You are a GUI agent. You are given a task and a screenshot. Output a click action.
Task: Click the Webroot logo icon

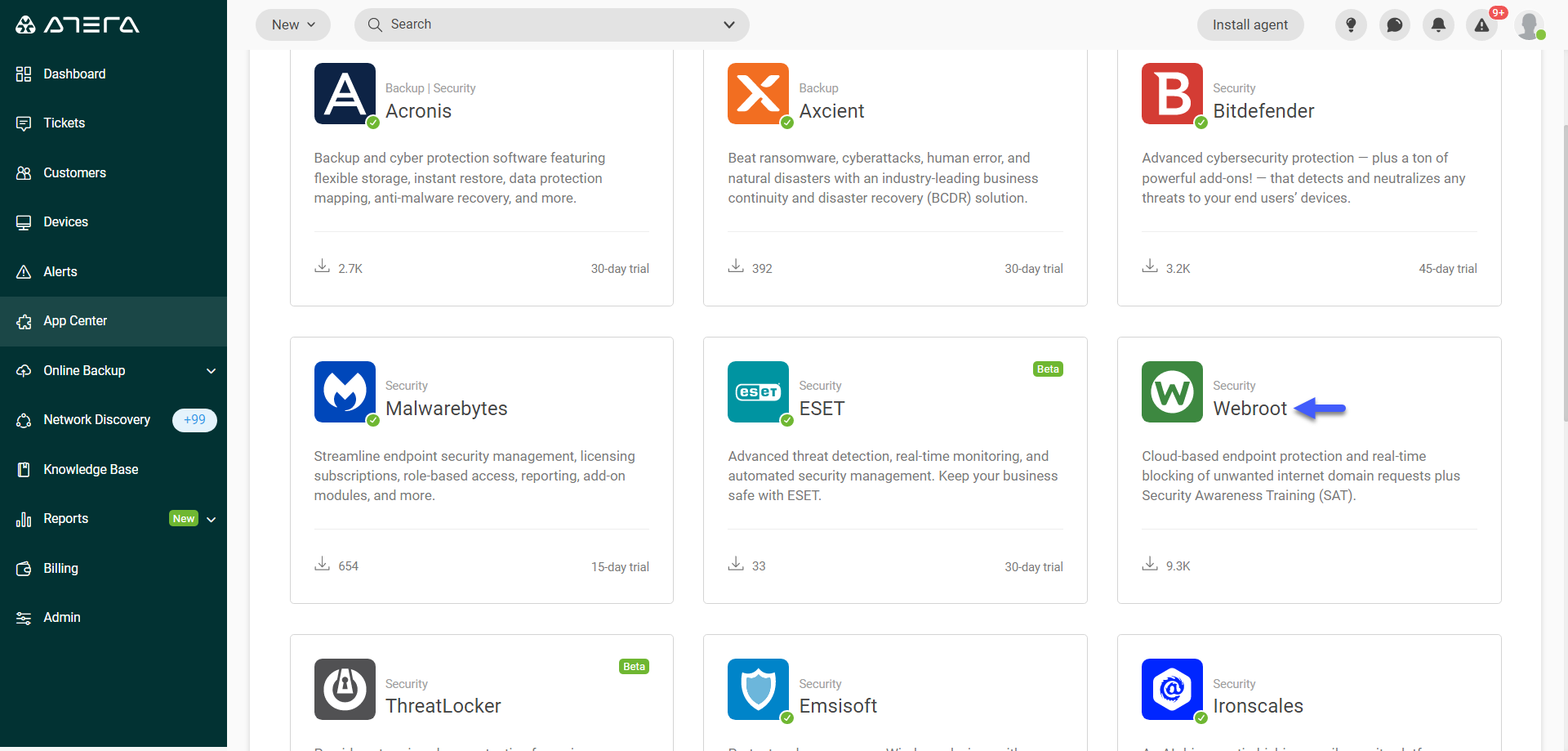click(x=1173, y=391)
